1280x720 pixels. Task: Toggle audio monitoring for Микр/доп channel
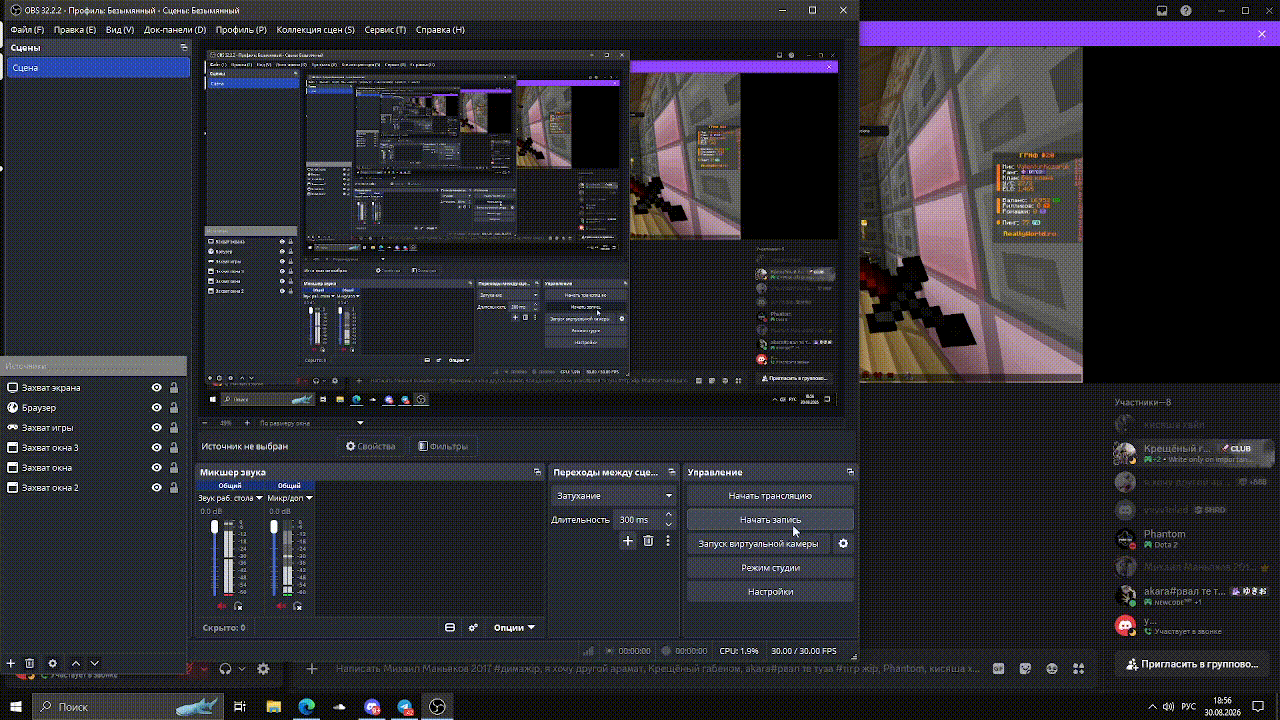[297, 606]
